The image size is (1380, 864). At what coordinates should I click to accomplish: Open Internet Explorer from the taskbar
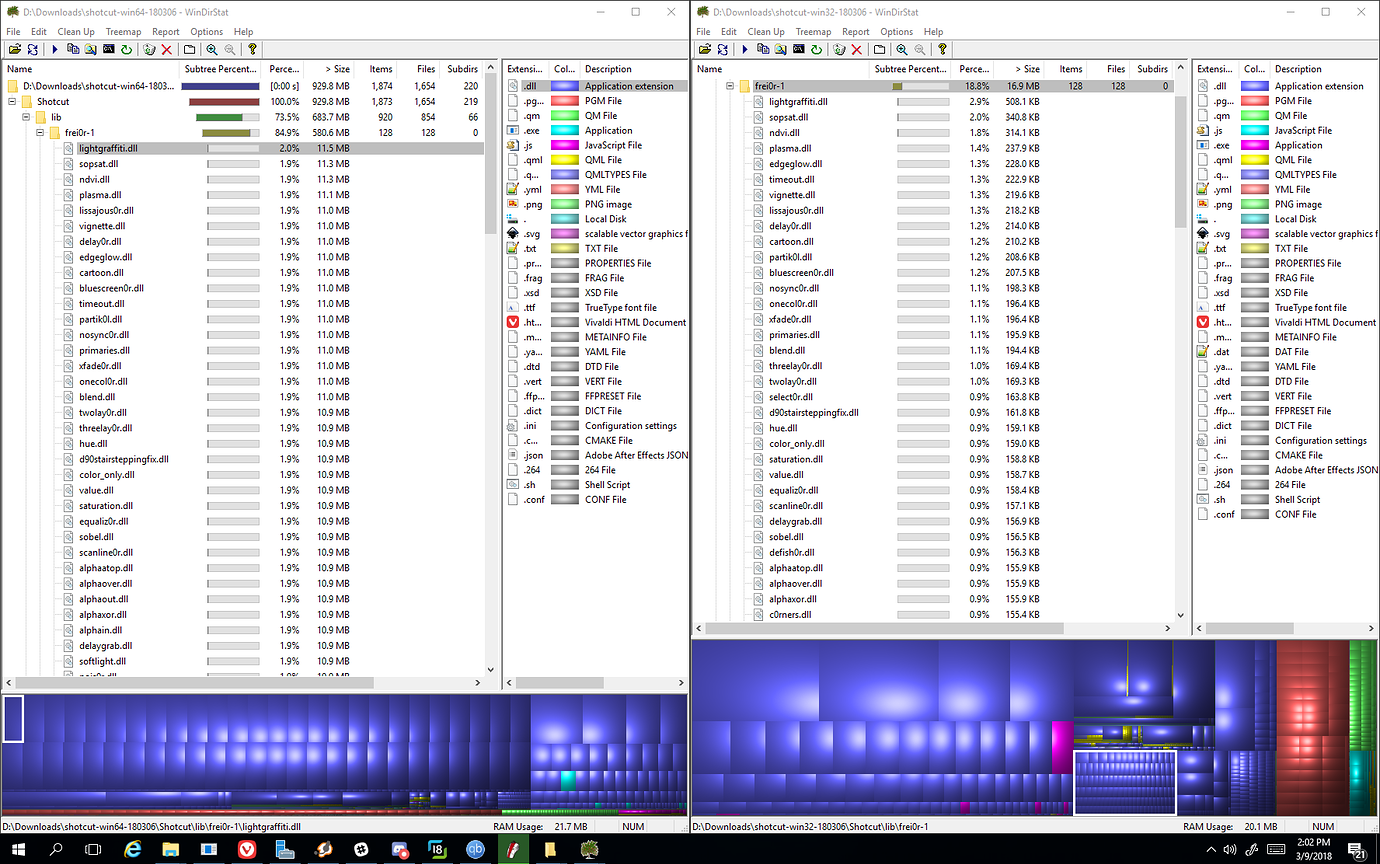pos(133,849)
